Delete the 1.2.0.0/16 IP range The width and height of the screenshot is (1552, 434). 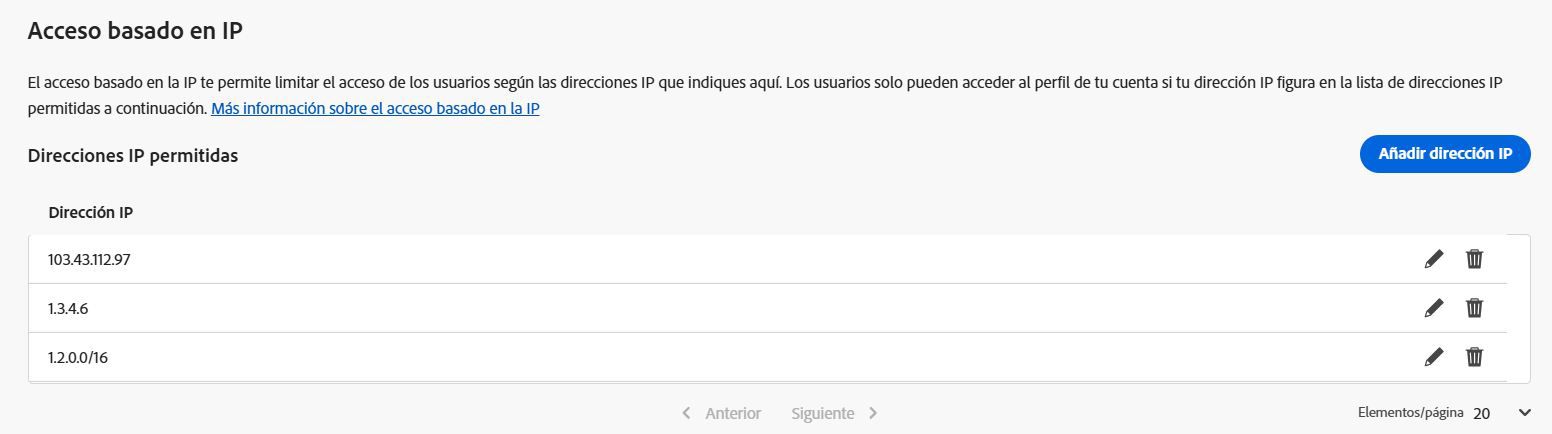pyautogui.click(x=1474, y=357)
